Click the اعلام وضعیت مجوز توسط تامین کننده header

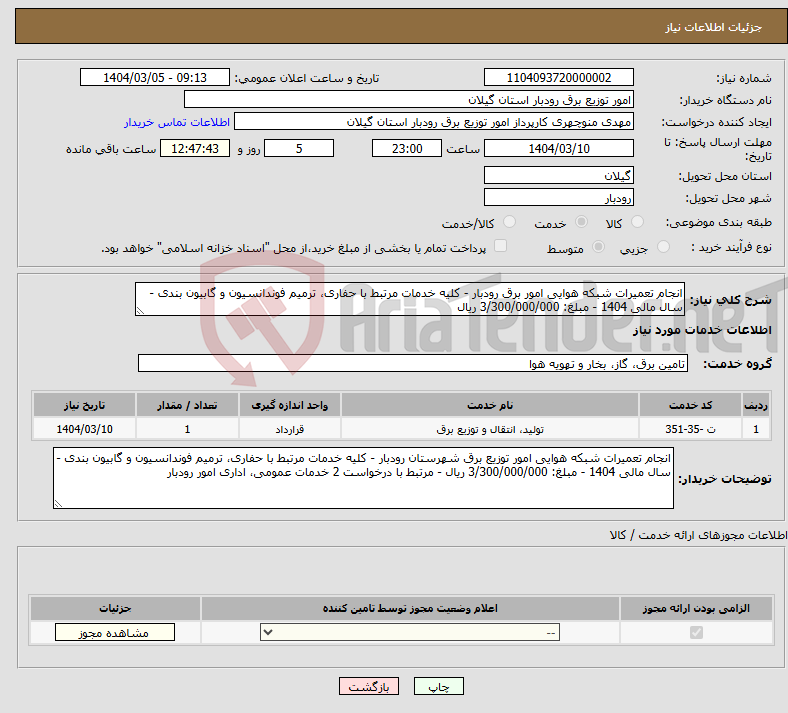tap(410, 608)
